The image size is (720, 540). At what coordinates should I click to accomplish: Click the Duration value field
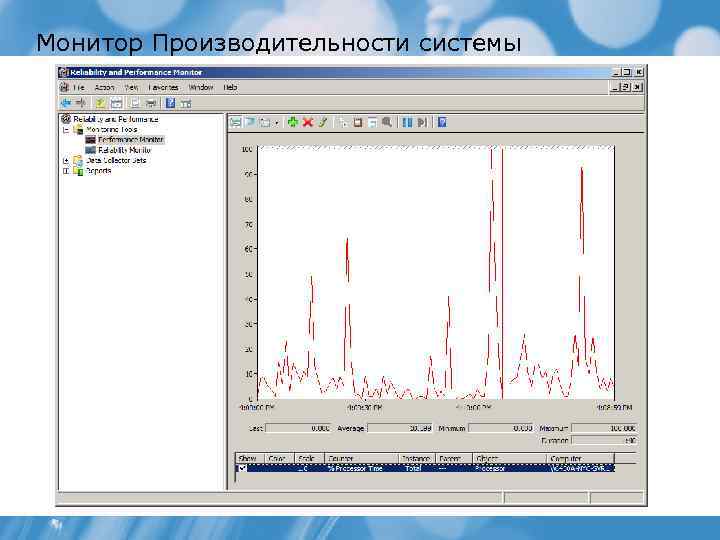pos(604,440)
